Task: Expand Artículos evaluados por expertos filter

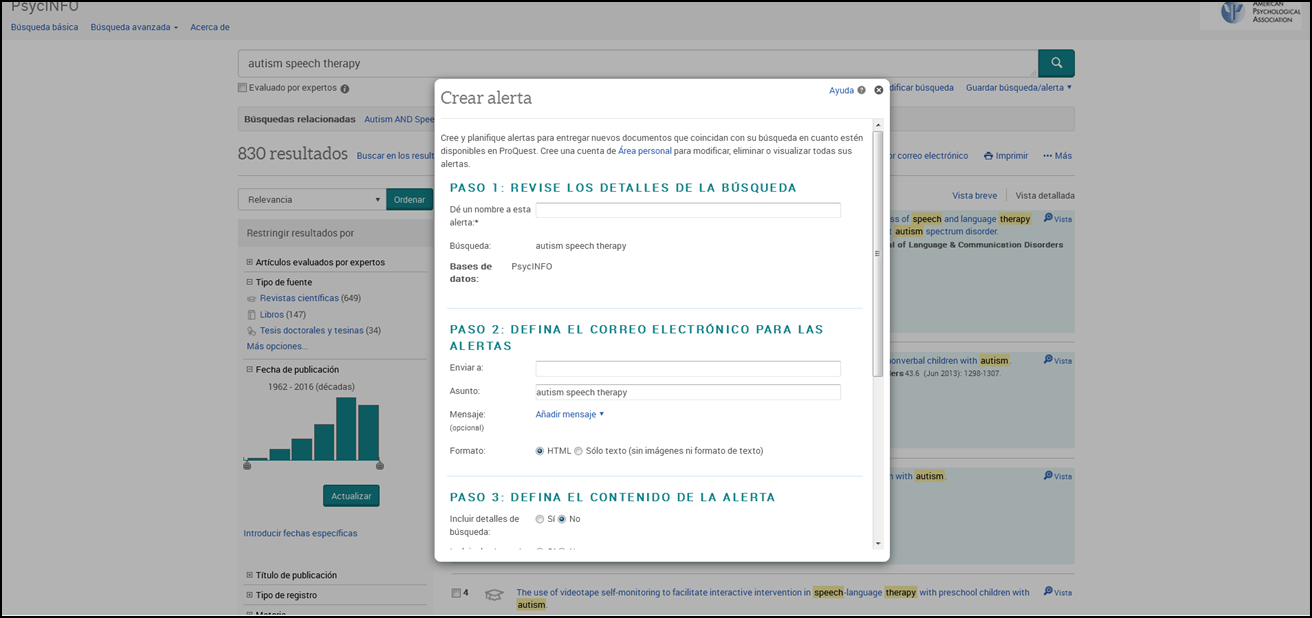Action: click(x=249, y=263)
